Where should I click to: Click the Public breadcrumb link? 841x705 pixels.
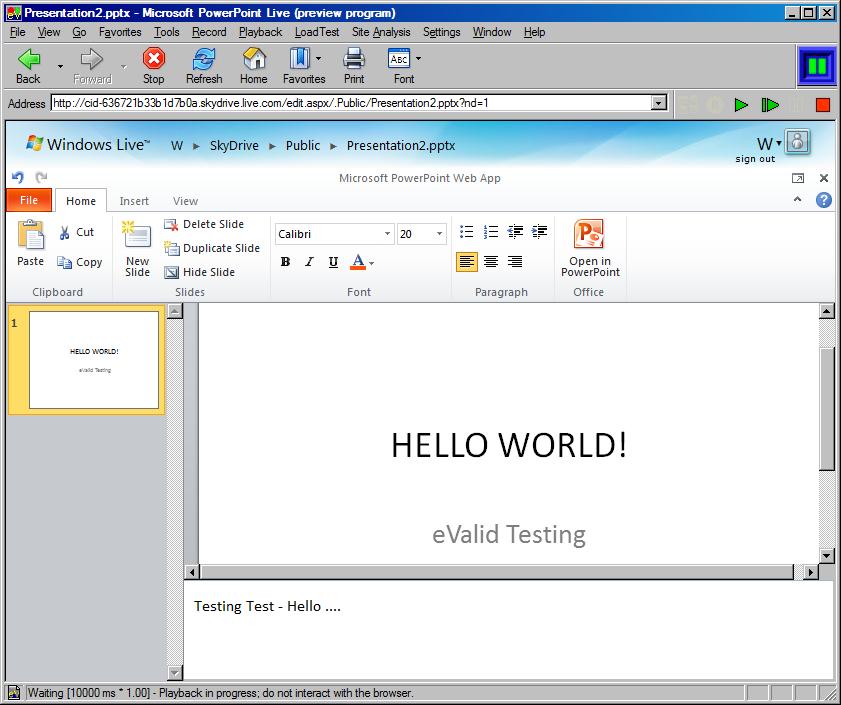(303, 145)
